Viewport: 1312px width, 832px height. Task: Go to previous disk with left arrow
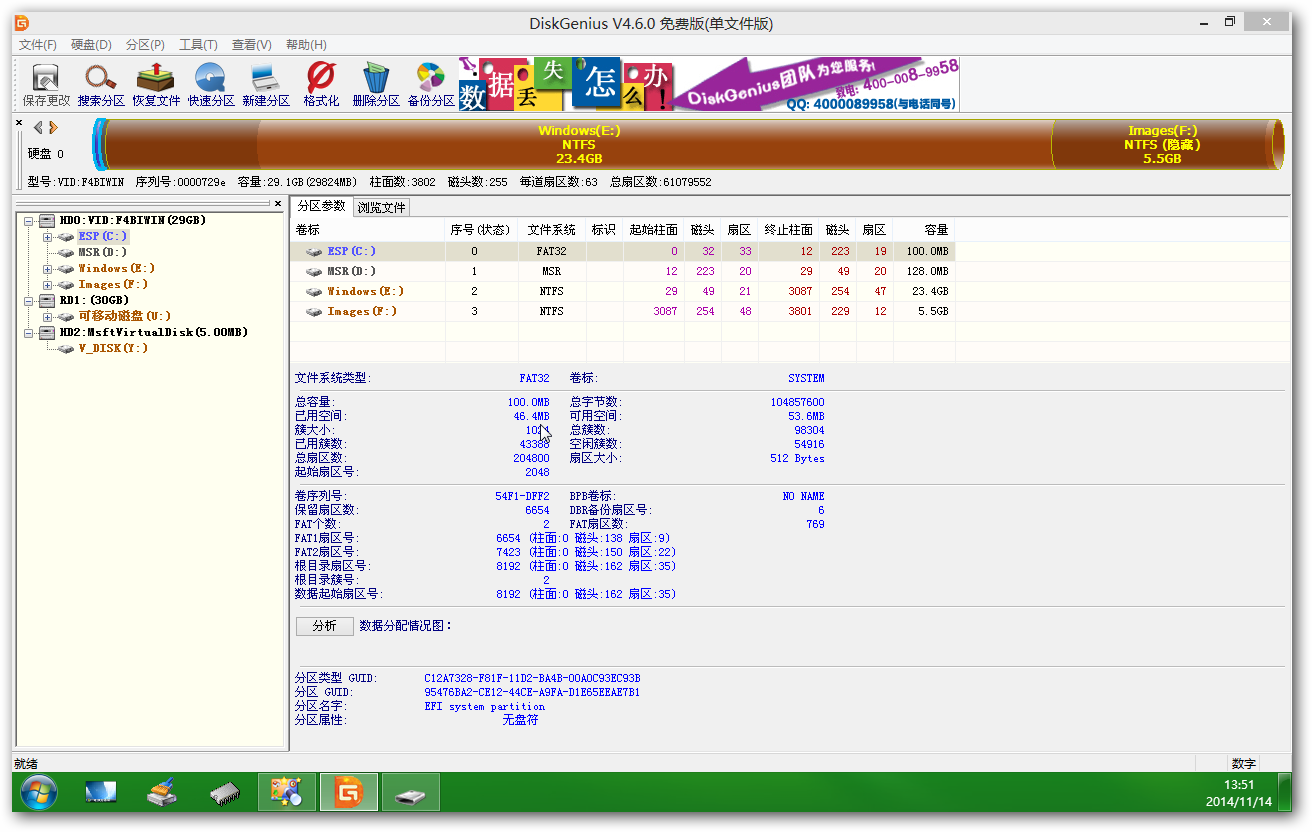pyautogui.click(x=38, y=127)
